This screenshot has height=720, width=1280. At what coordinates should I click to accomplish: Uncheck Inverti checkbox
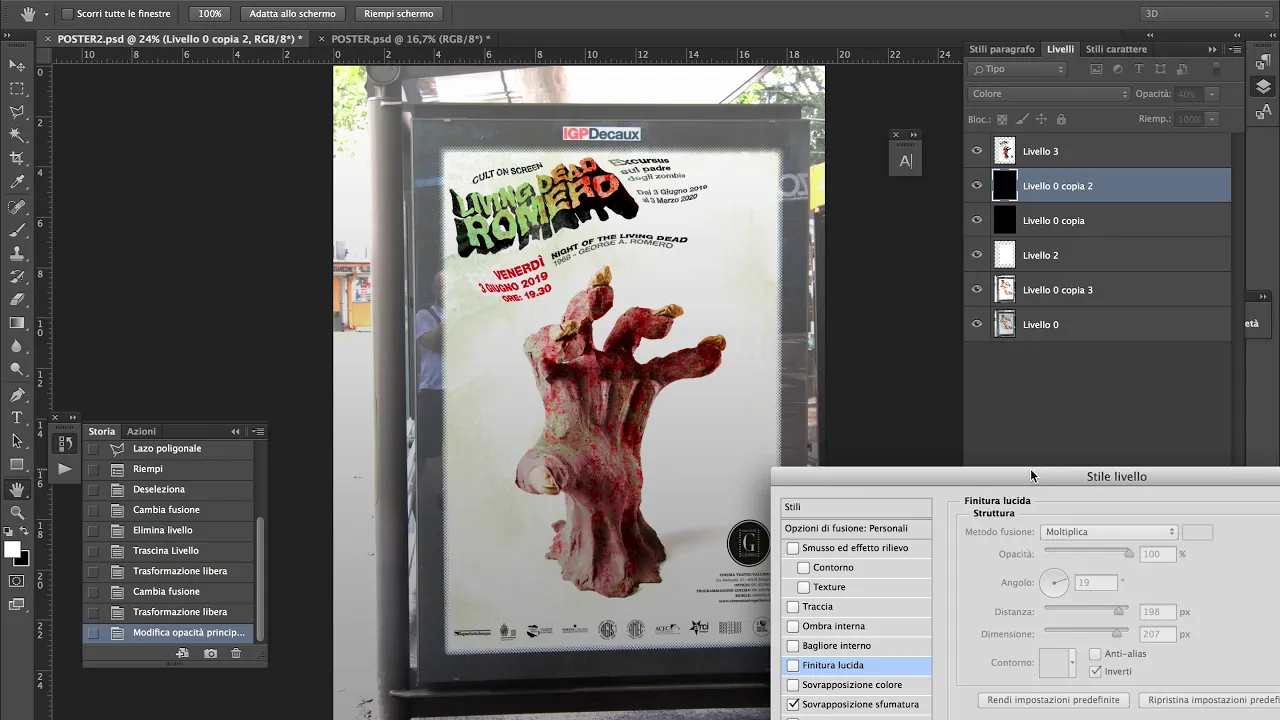(1095, 671)
